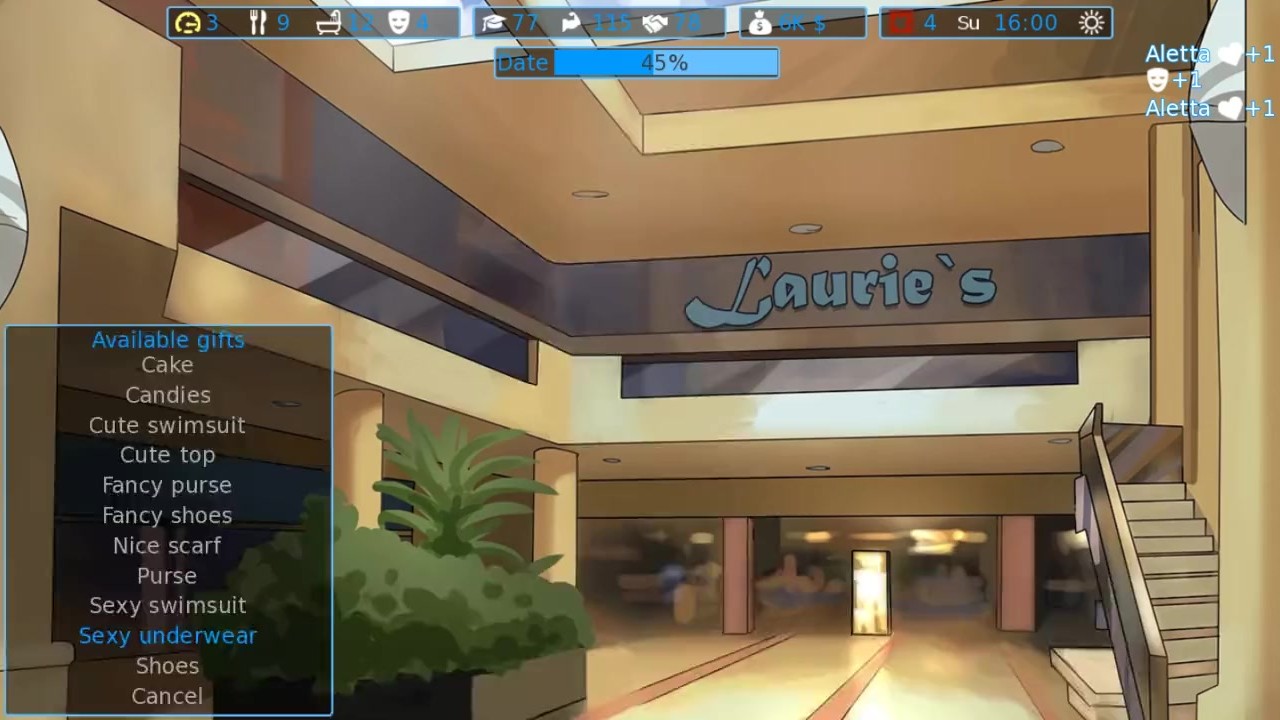Cancel the gift selection menu

[167, 696]
